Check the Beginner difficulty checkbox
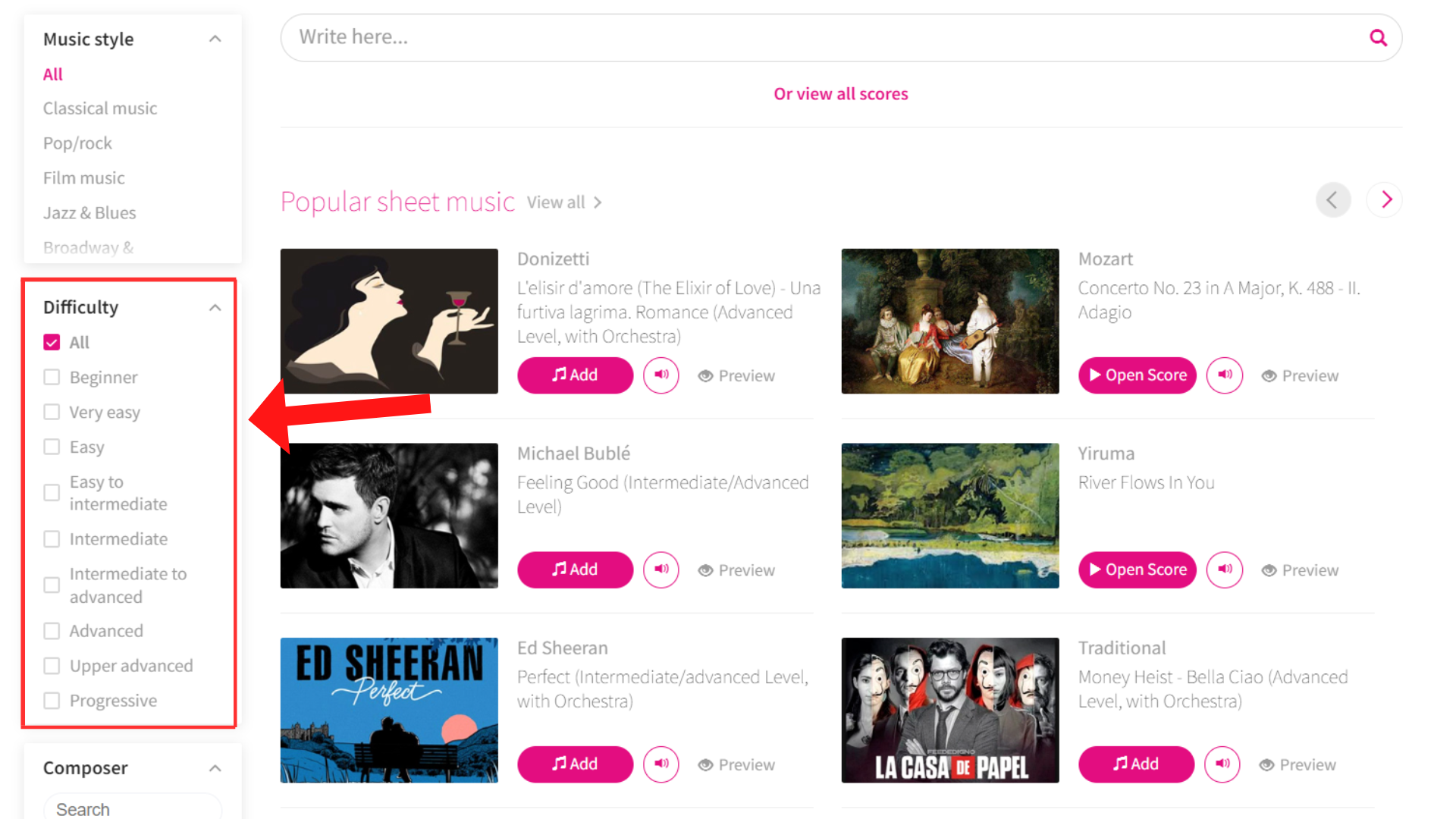The width and height of the screenshot is (1456, 819). [x=52, y=378]
